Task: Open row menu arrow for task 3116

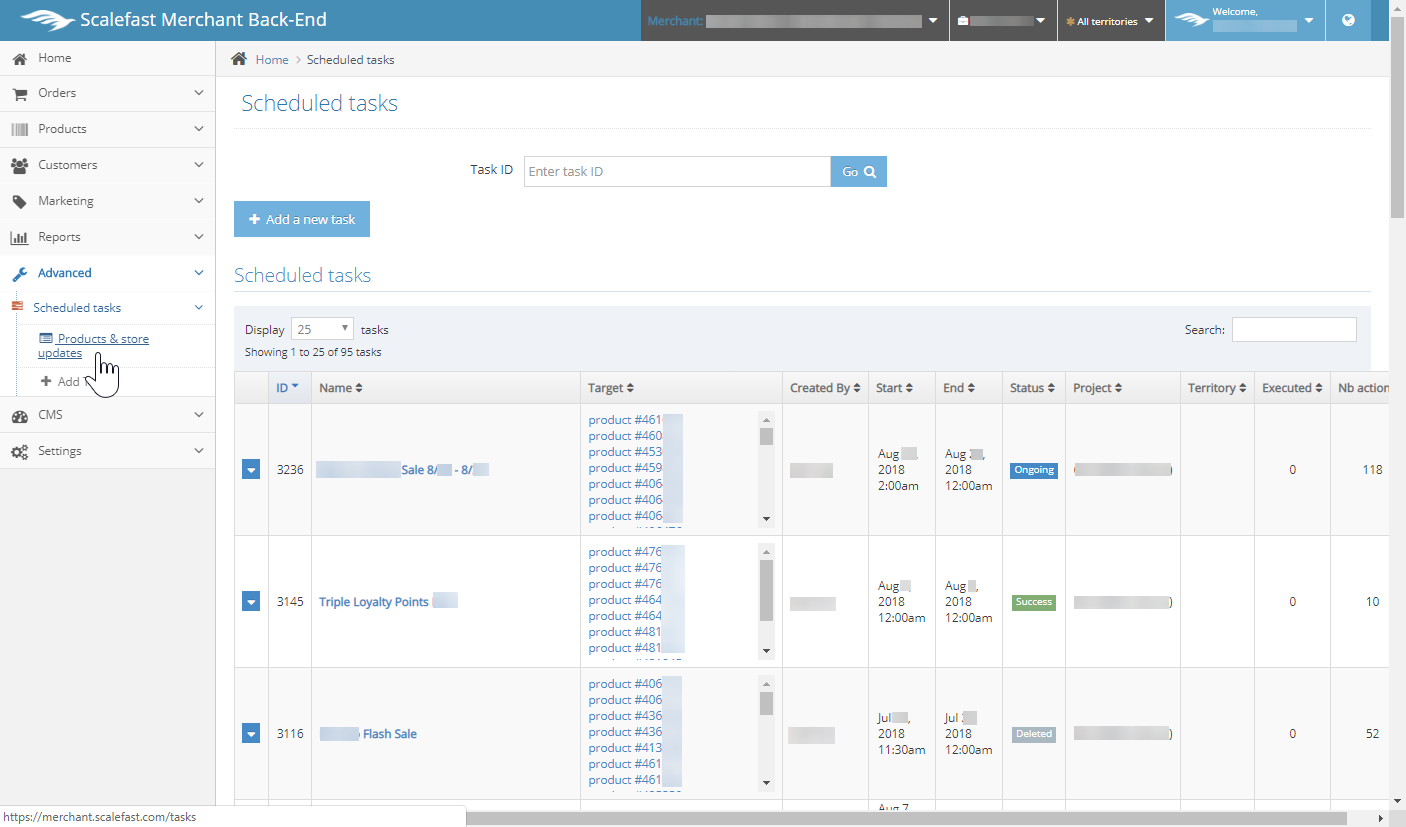Action: (x=251, y=733)
